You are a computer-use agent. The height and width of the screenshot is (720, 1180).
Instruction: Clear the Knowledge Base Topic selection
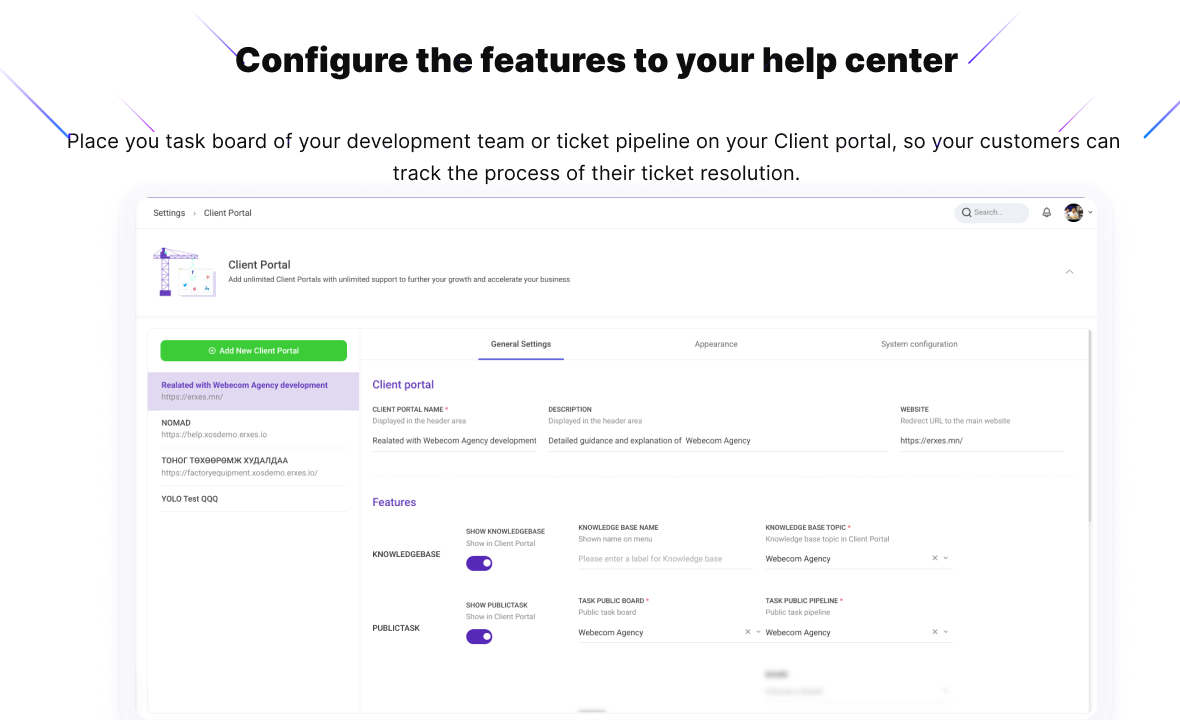pyautogui.click(x=935, y=559)
